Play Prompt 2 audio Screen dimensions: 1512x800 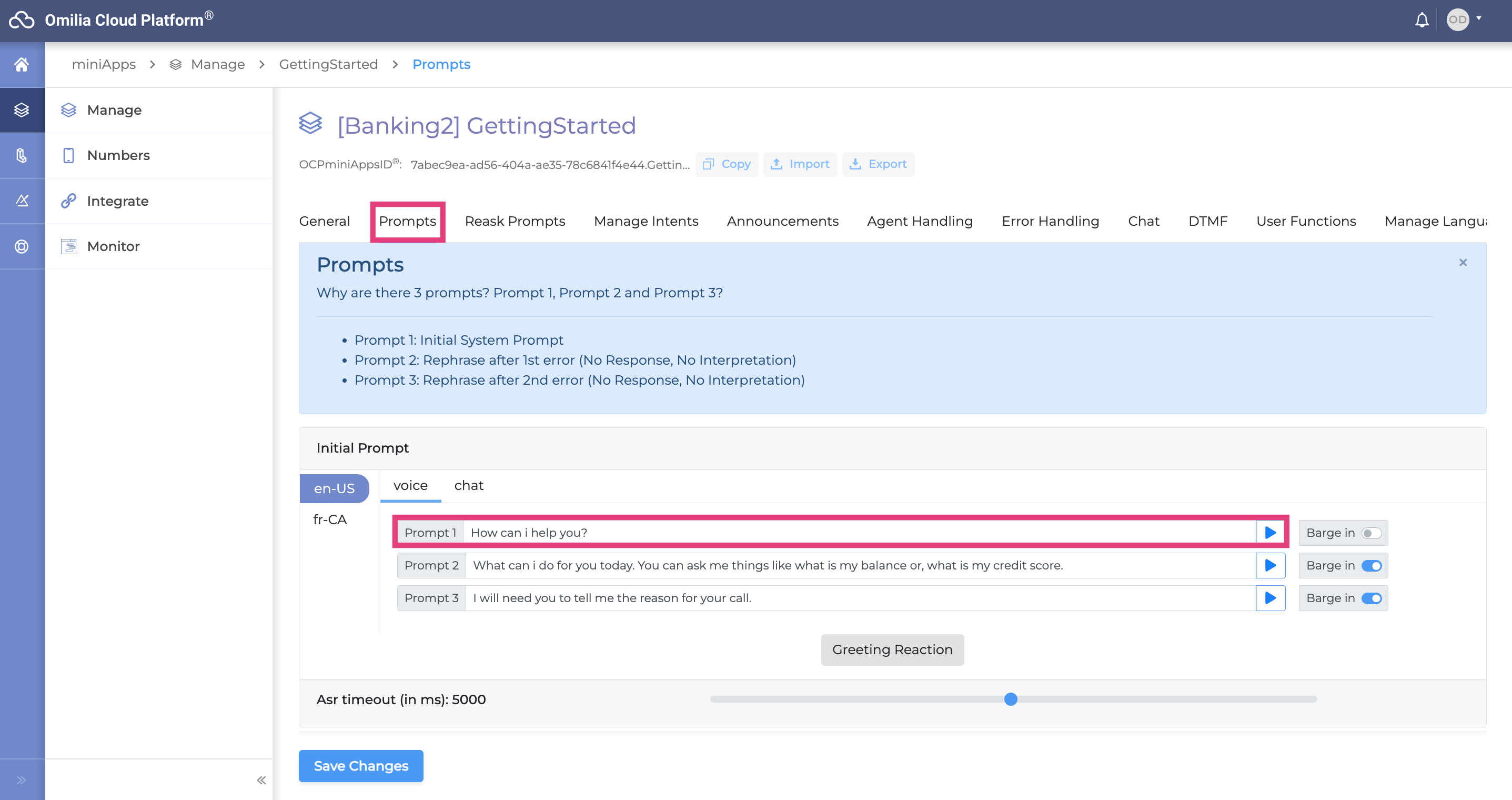1270,565
